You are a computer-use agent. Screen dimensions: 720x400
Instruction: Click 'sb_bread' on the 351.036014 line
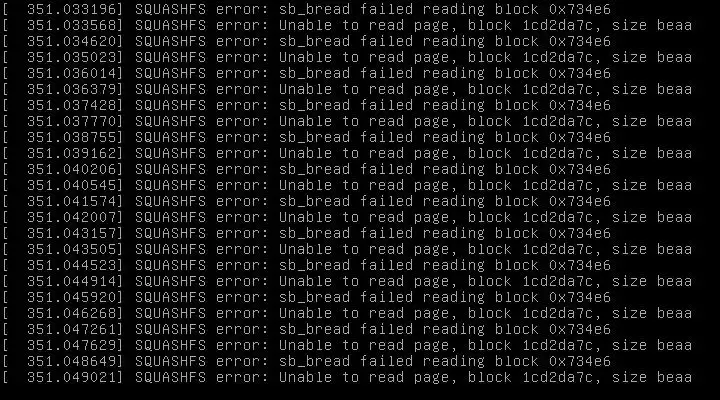point(315,73)
